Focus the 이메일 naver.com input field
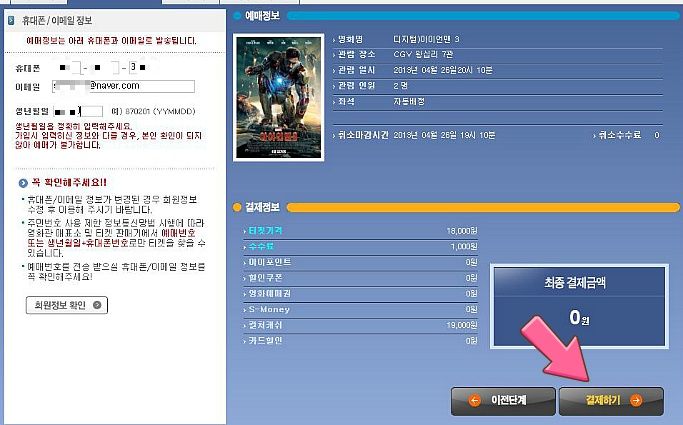 [124, 86]
